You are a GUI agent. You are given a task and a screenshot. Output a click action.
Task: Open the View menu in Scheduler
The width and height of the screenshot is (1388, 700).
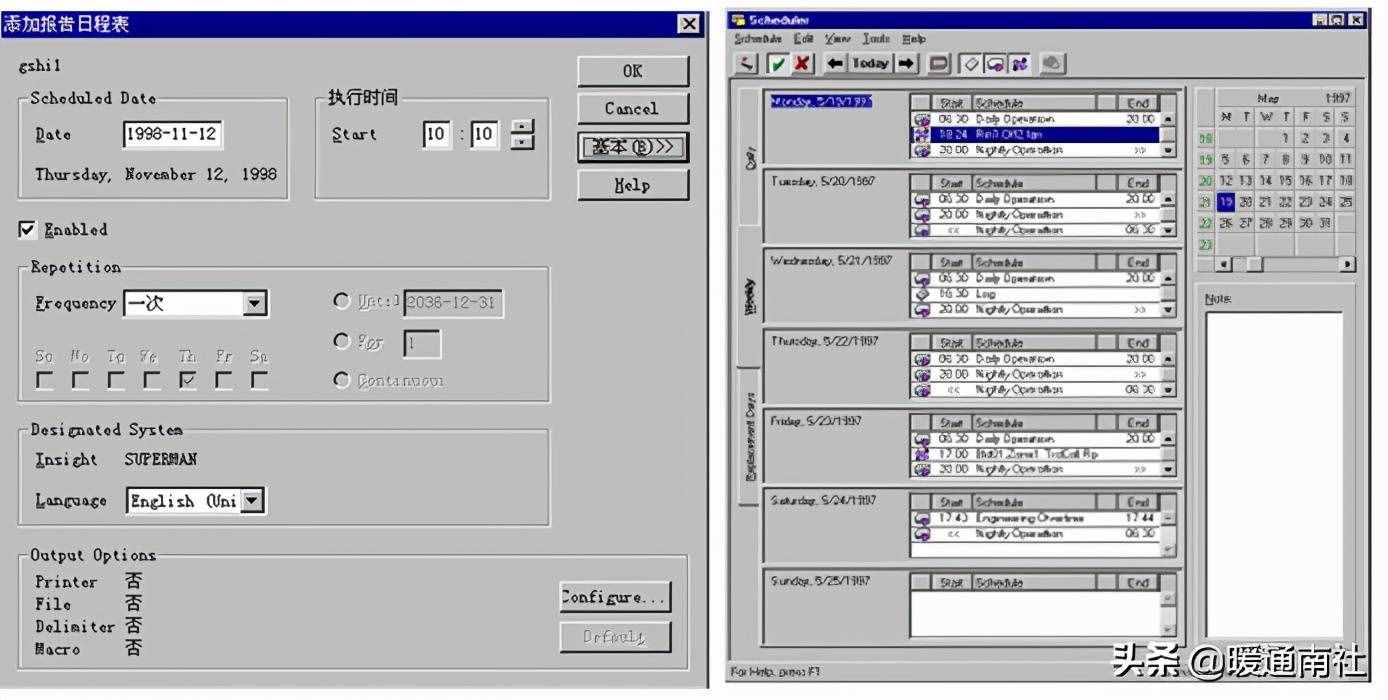(839, 39)
